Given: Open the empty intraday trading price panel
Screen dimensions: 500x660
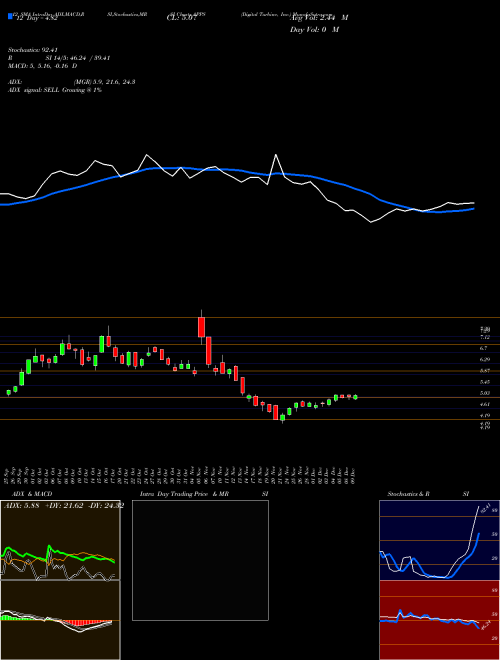Looking at the screenshot, I should (x=200, y=560).
